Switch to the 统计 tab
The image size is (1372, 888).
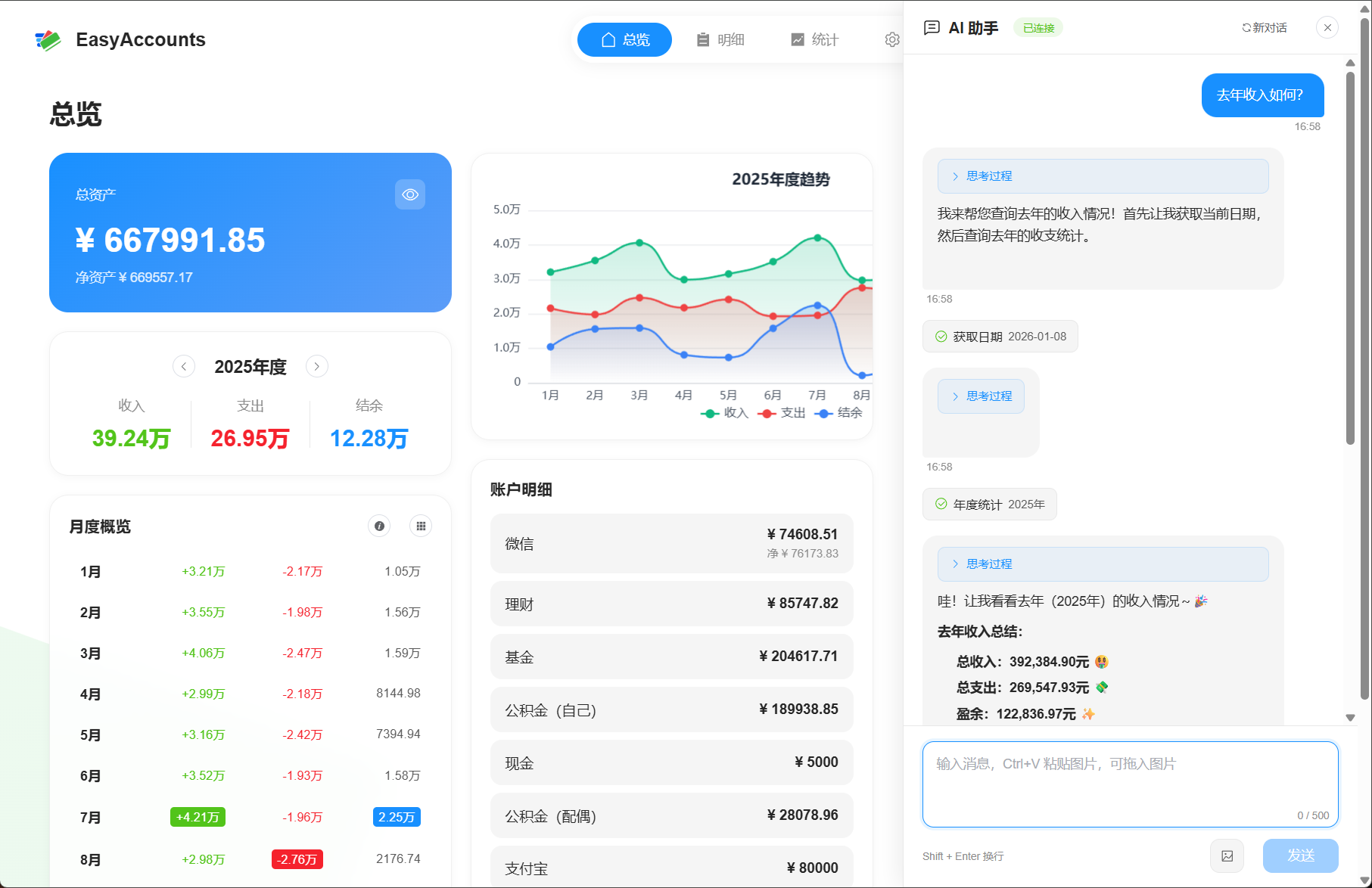[x=815, y=40]
